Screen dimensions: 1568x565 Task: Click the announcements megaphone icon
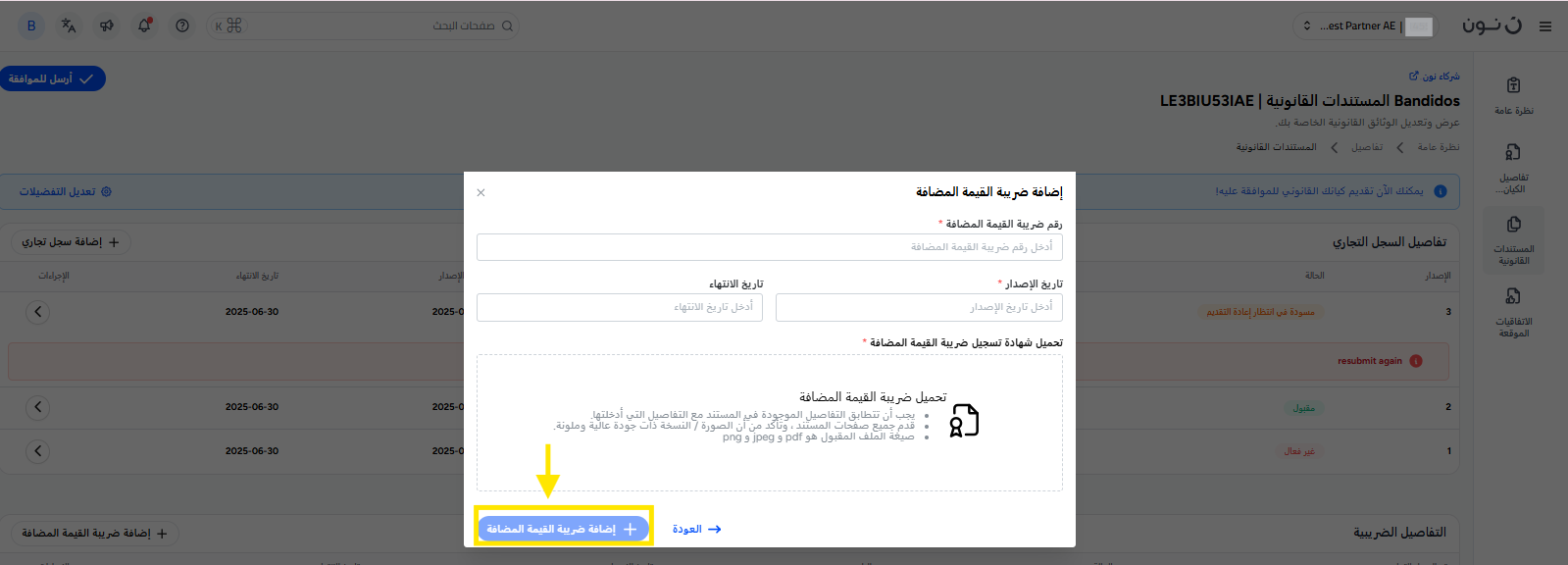(107, 26)
